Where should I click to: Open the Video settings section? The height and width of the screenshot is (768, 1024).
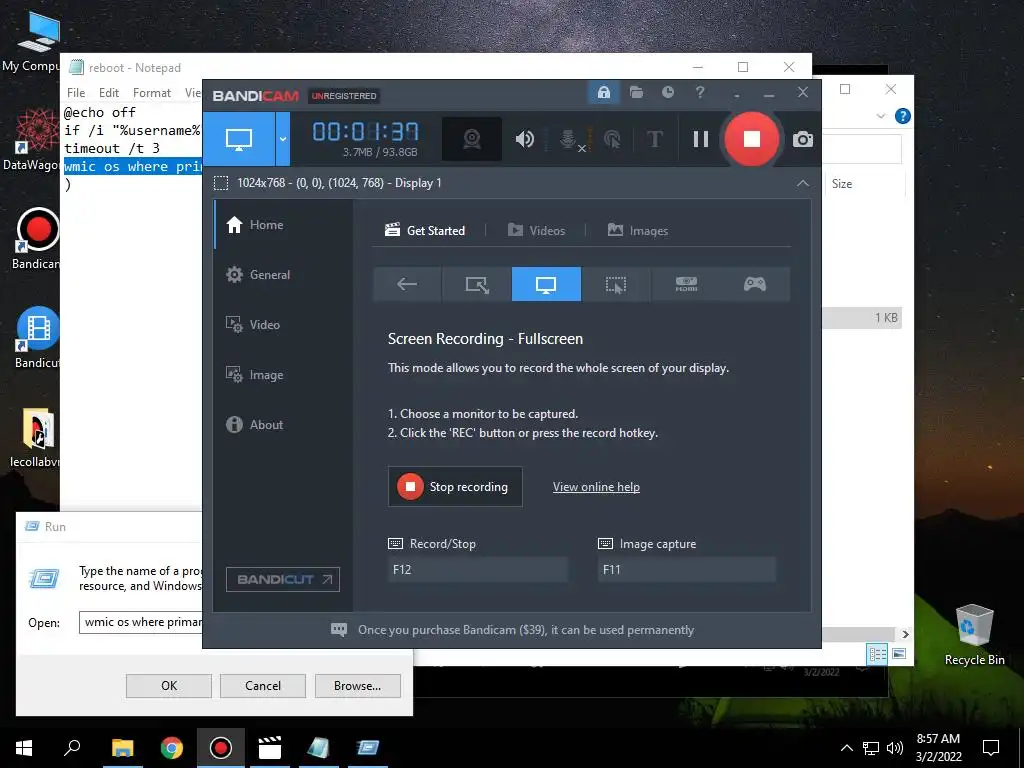[253, 325]
